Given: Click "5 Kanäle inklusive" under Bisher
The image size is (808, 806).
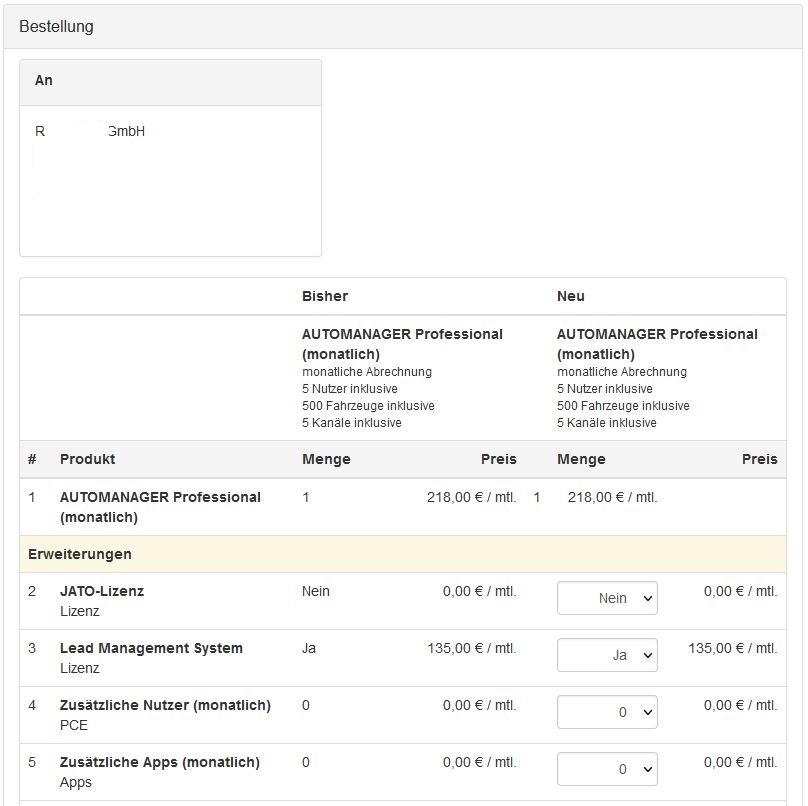Looking at the screenshot, I should (x=352, y=423).
